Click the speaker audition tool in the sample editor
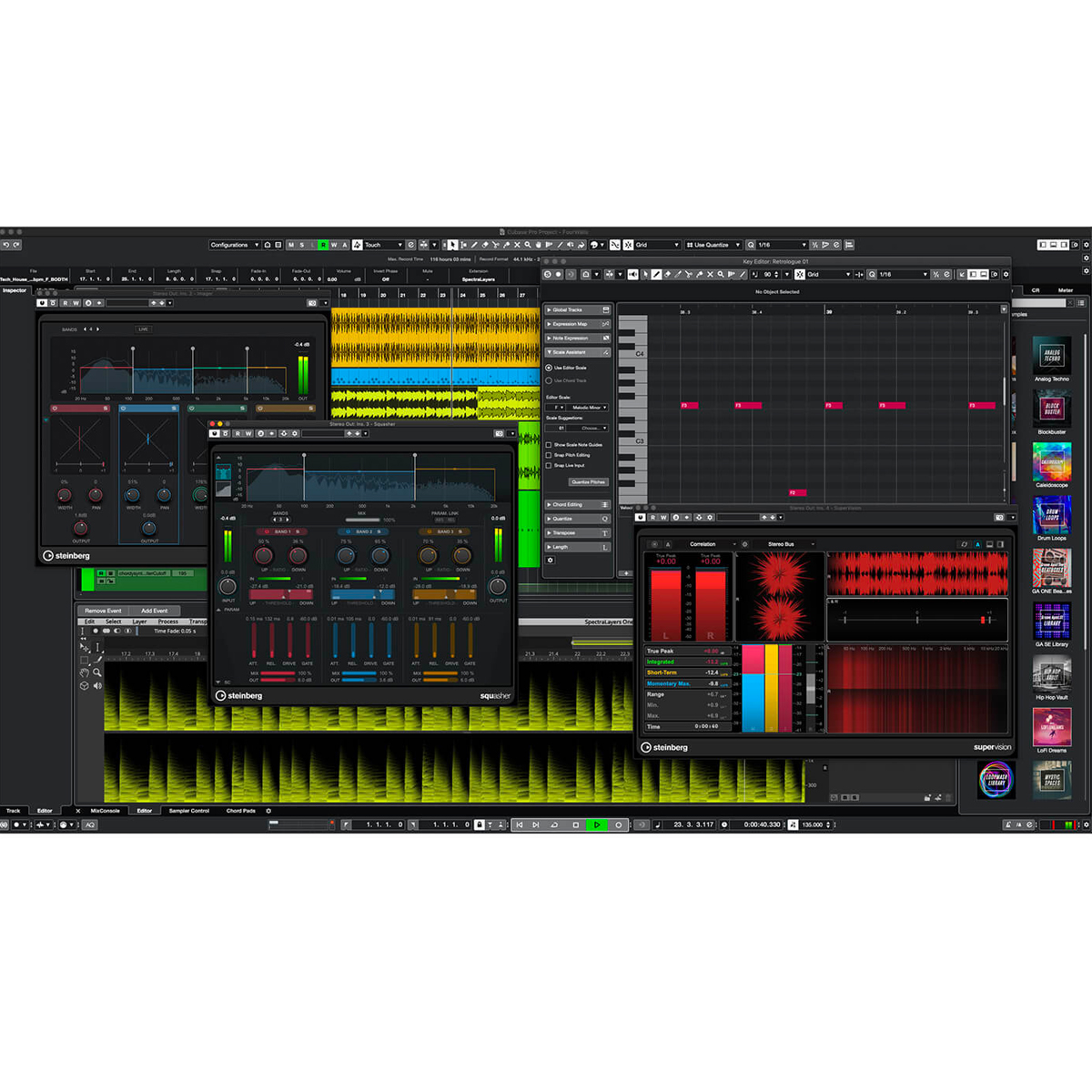The width and height of the screenshot is (1092, 1092). click(x=96, y=685)
